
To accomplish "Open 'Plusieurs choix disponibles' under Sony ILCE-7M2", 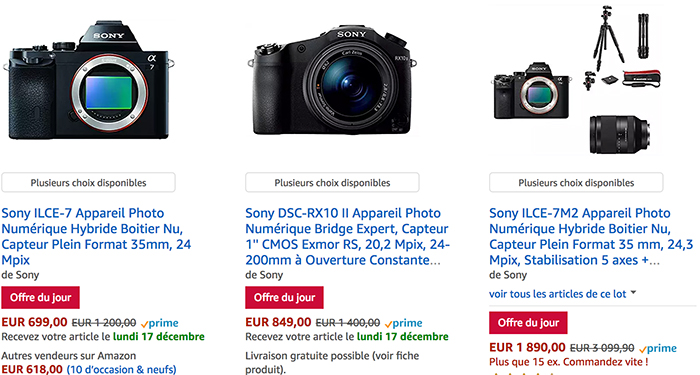I will click(576, 183).
